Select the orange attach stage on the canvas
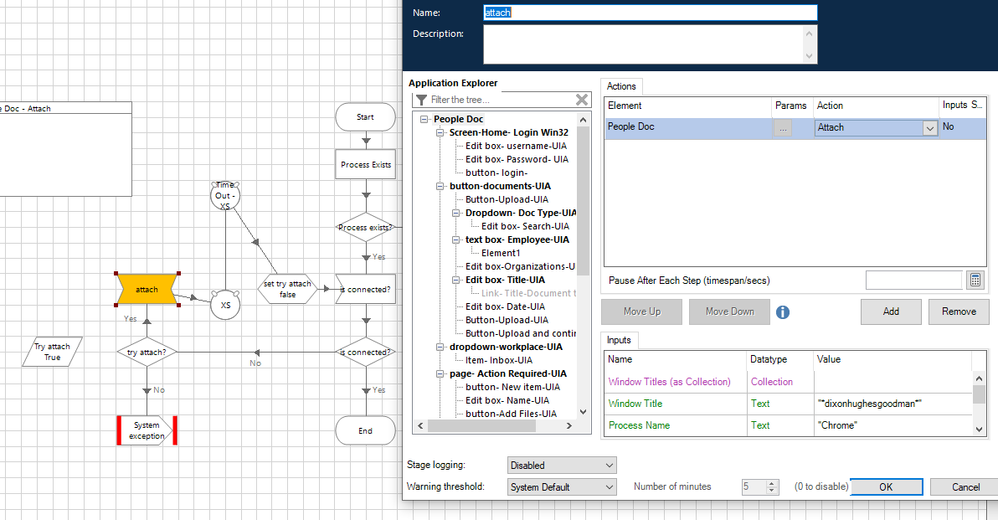 (x=147, y=290)
